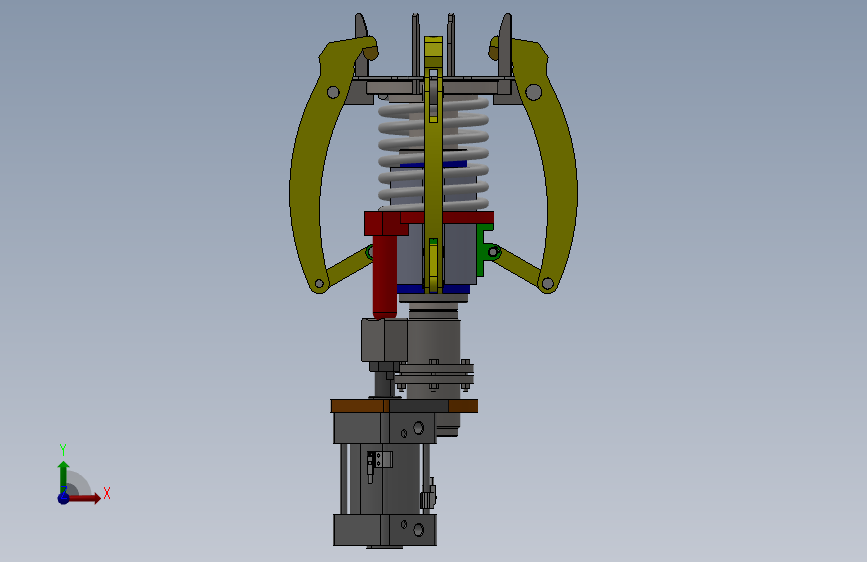The height and width of the screenshot is (562, 867).
Task: Select the red horizontal bracket below the spring
Action: [x=464, y=217]
